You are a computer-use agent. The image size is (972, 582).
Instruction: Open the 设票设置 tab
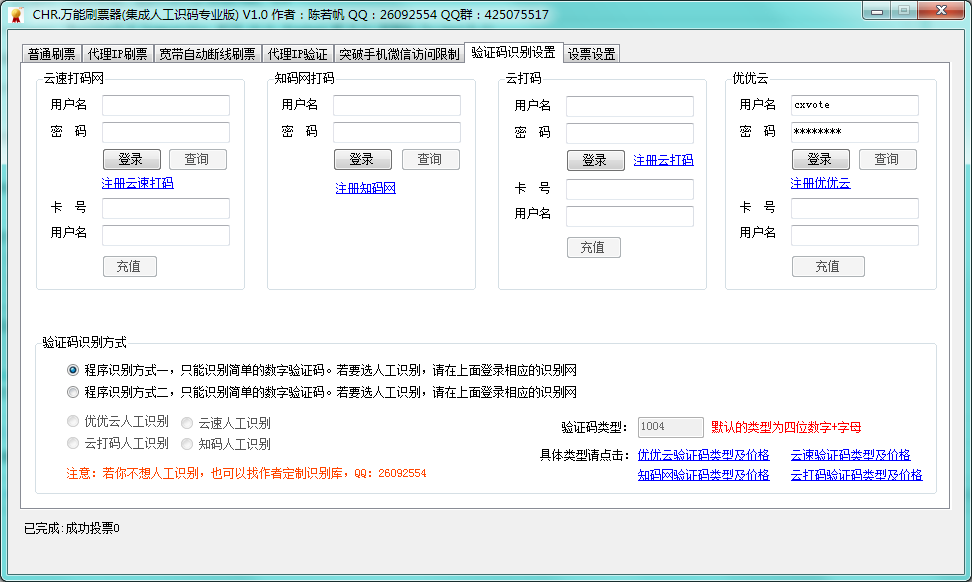(x=590, y=53)
